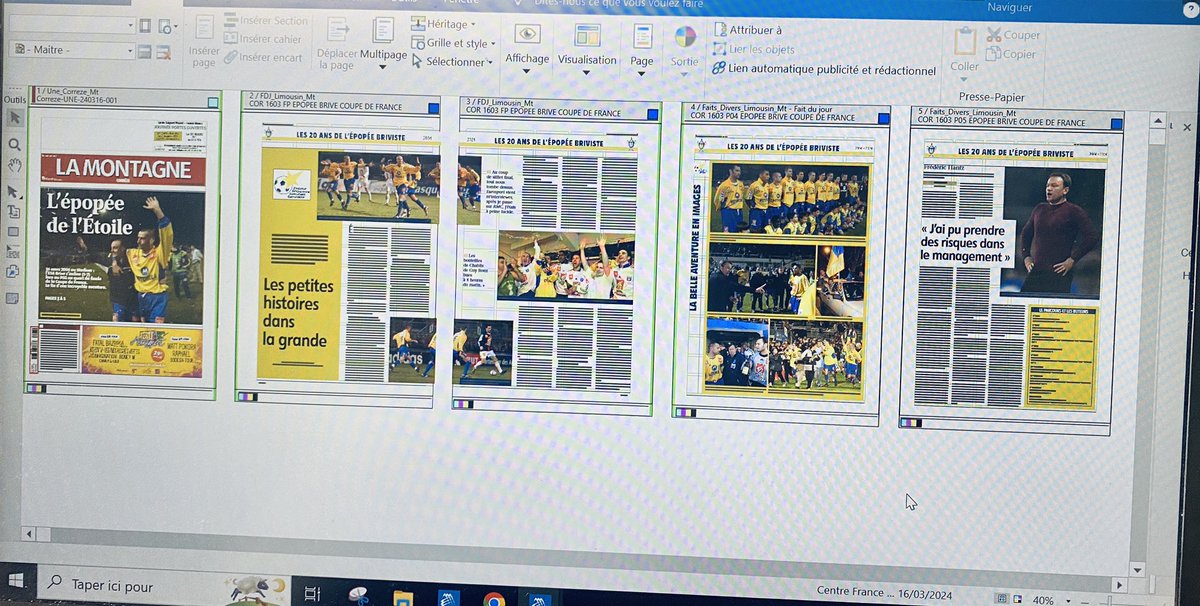Click the blue linked-object tool

tap(14, 272)
